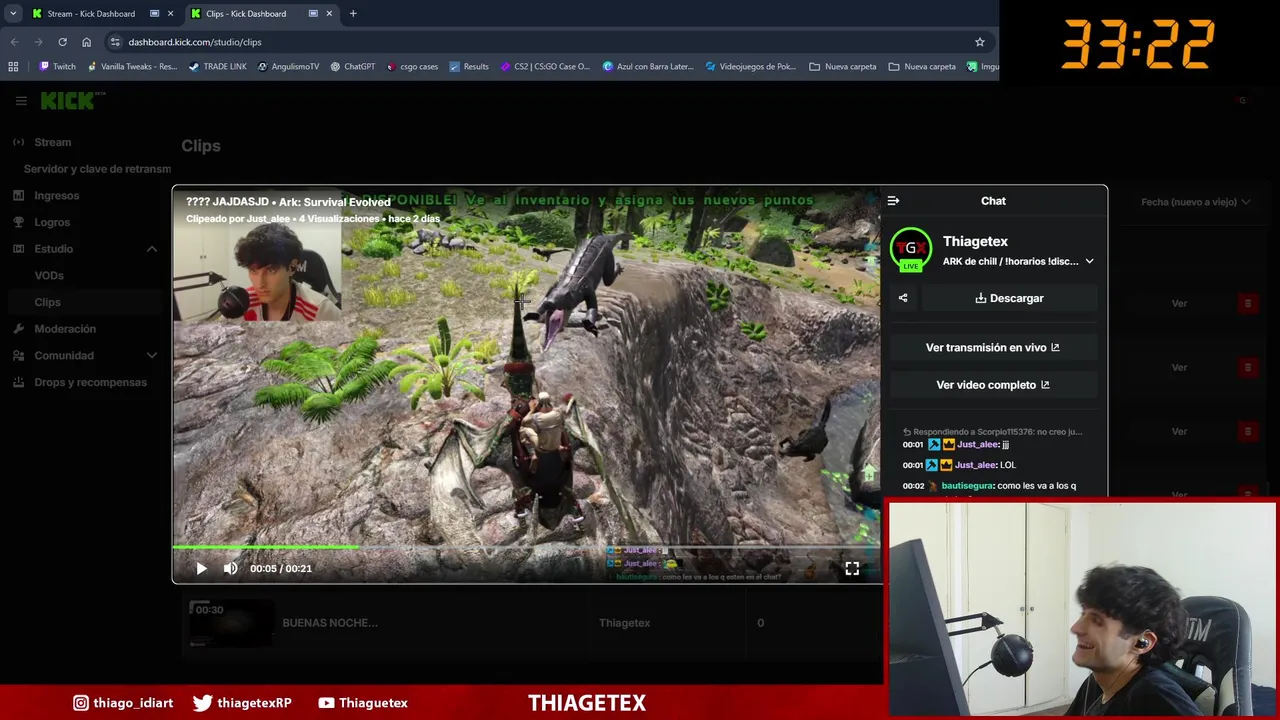The height and width of the screenshot is (720, 1280).
Task: Open the Vanilla Tweaks bookmark
Action: [x=131, y=67]
